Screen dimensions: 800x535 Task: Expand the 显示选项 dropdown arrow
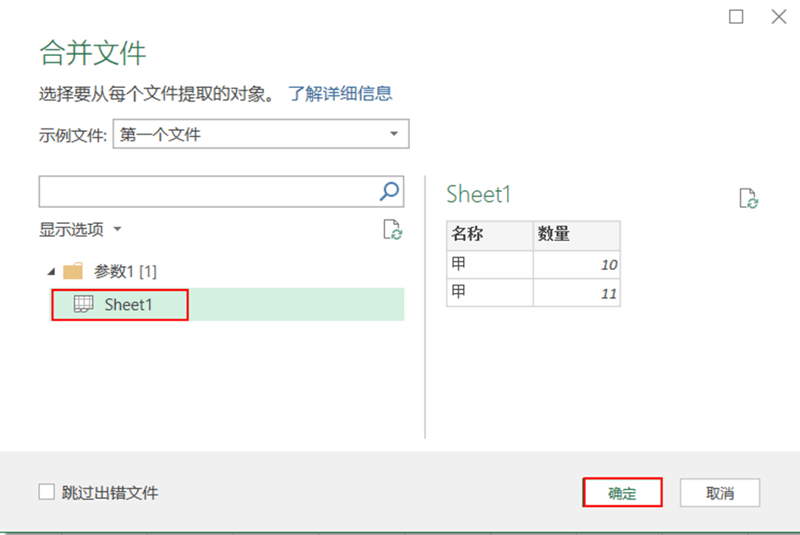[117, 229]
